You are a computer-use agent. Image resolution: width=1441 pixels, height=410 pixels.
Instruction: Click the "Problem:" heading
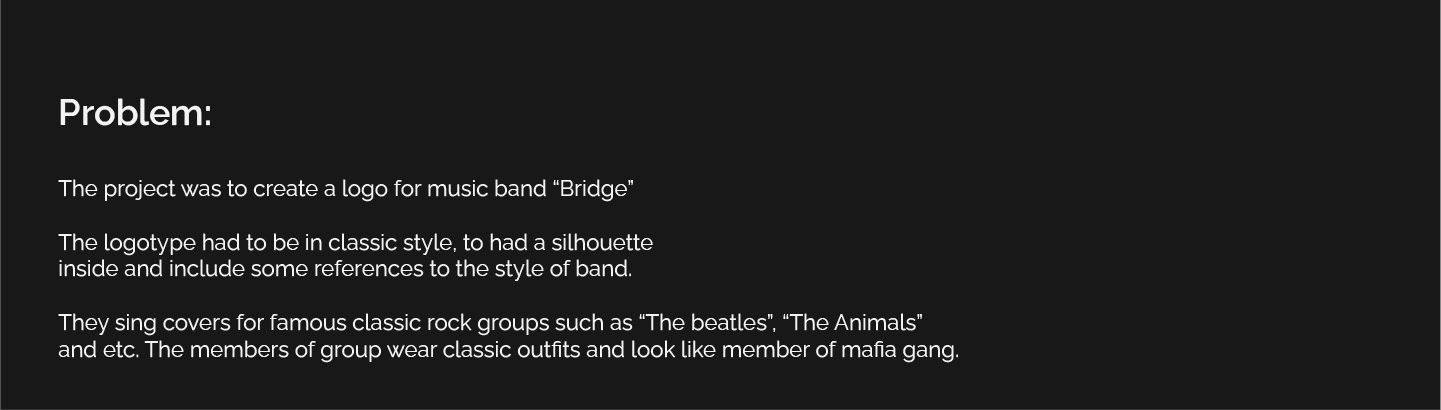coord(135,113)
